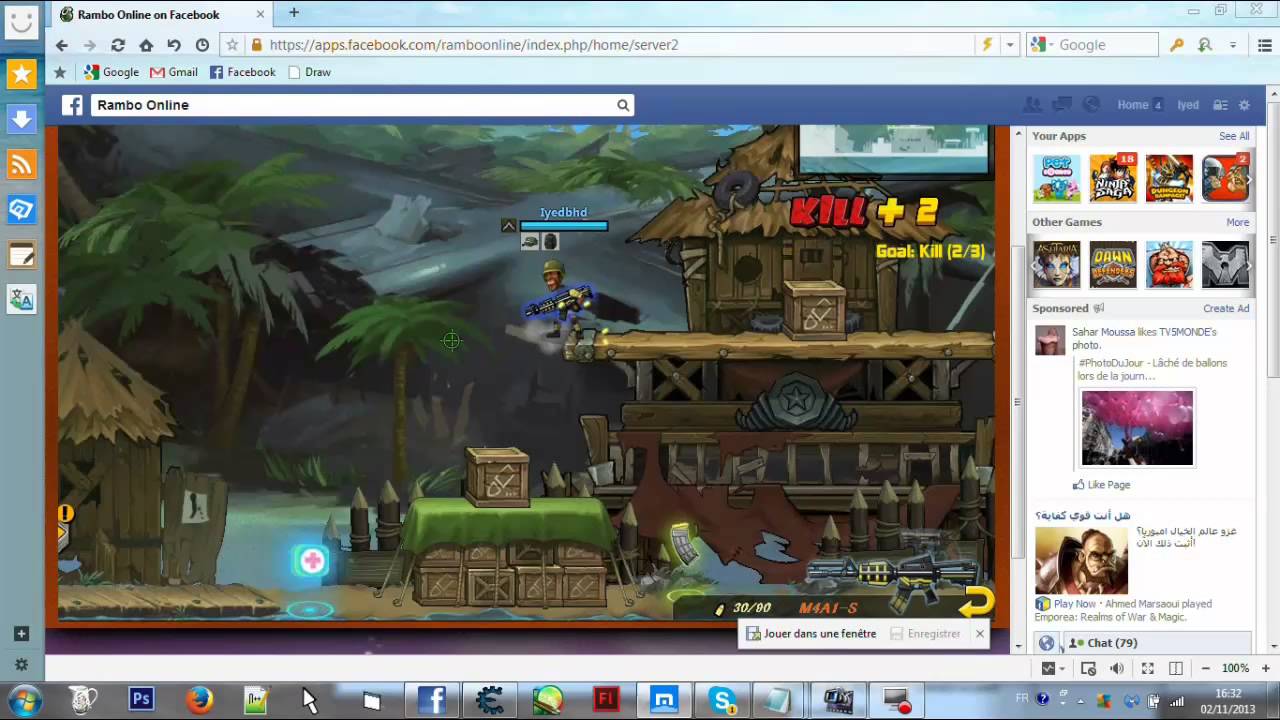Open Facebook friend requests icon
The height and width of the screenshot is (720, 1280).
point(1033,105)
